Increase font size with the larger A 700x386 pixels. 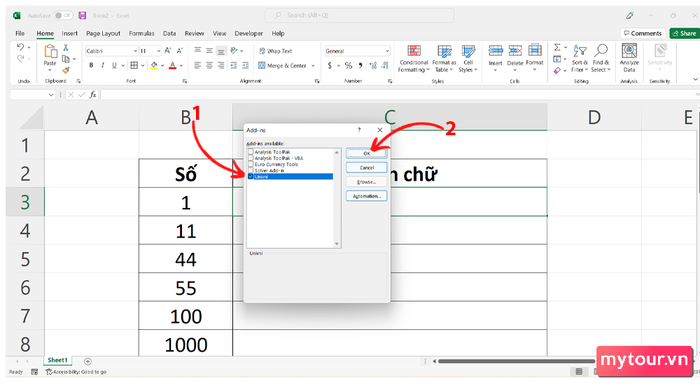tap(168, 51)
